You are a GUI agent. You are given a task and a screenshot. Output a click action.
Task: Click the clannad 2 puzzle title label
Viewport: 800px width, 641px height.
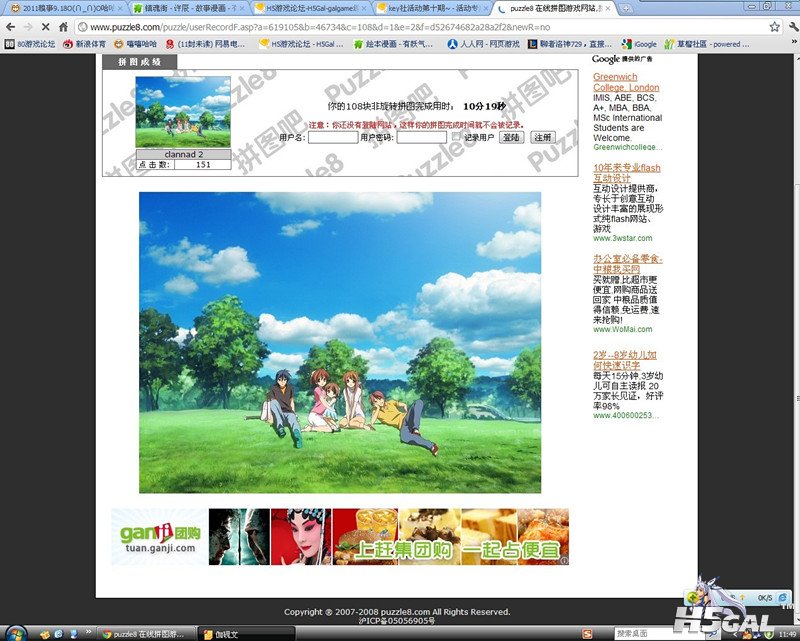click(184, 154)
